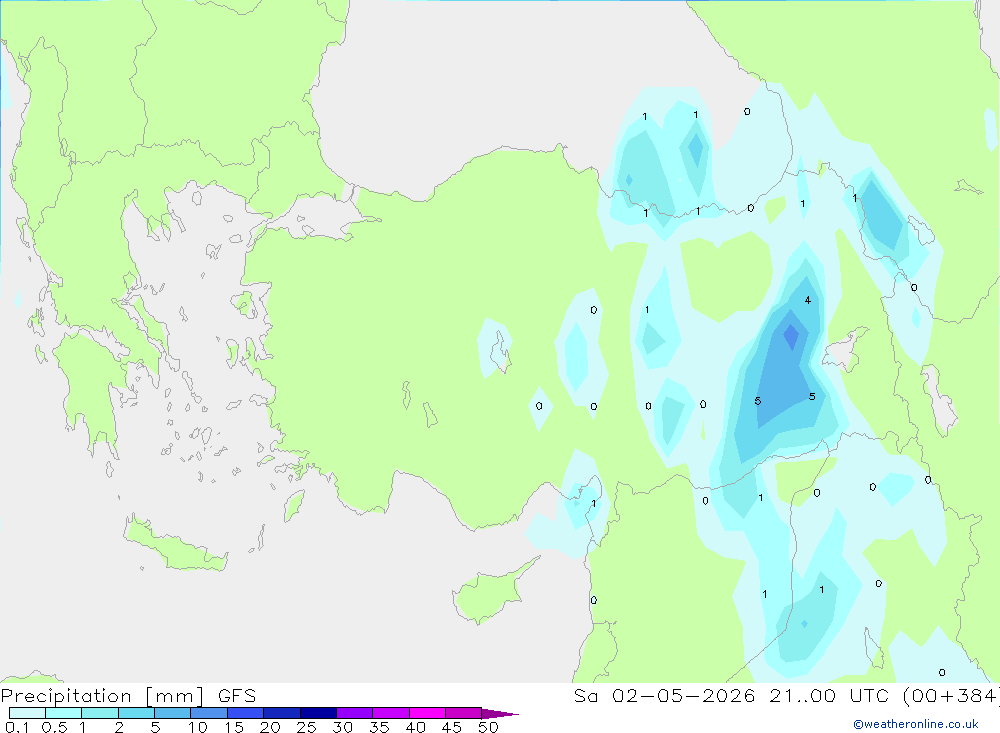Viewport: 1000px width, 733px height.
Task: Select the 40–45 mm magenta swatch
Action: (427, 713)
